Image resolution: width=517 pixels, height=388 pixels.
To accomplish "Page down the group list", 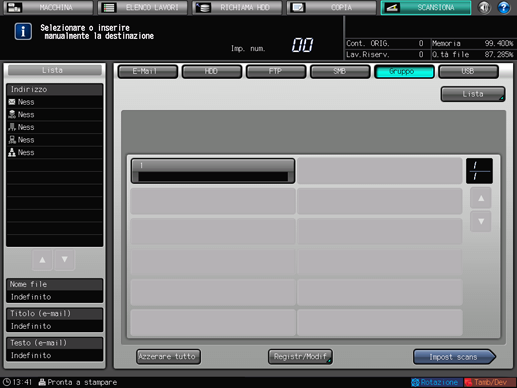I will (x=481, y=221).
